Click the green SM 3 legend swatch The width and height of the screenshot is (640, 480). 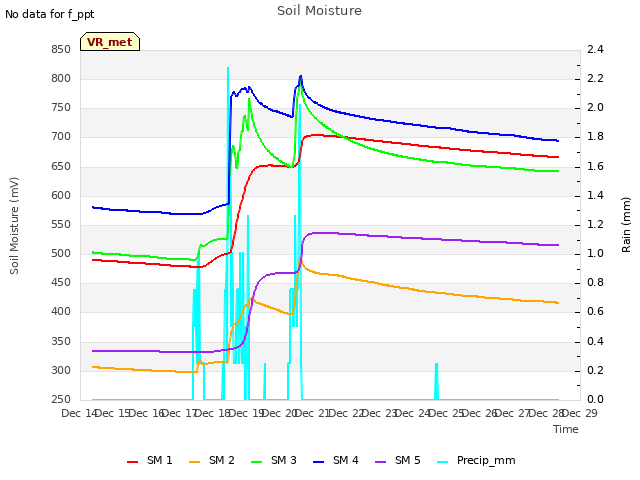point(257,462)
